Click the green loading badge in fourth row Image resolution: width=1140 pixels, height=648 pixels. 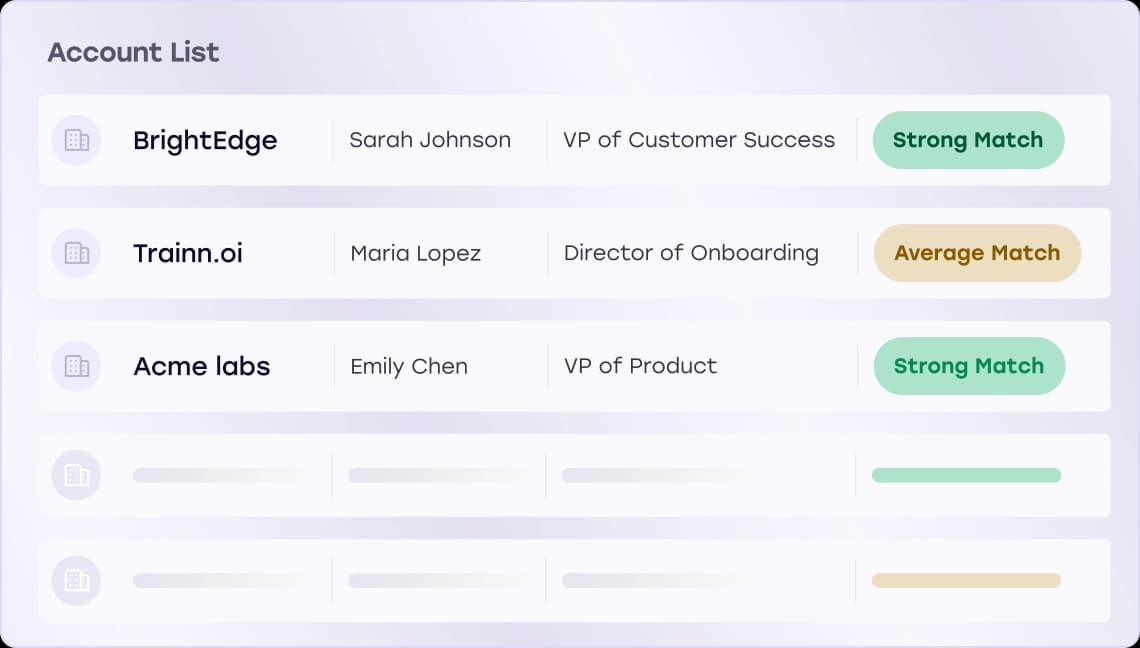tap(965, 475)
